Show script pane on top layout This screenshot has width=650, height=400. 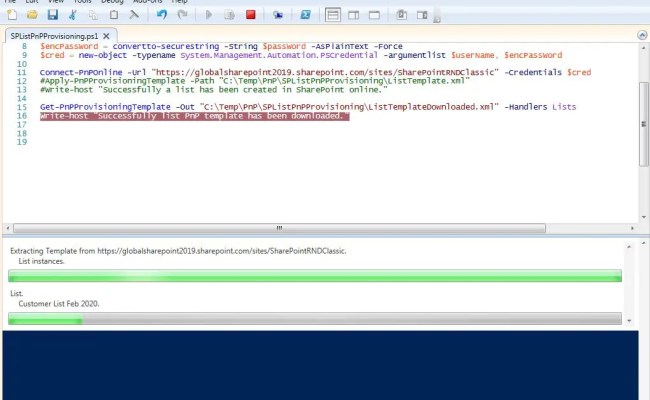coord(333,15)
